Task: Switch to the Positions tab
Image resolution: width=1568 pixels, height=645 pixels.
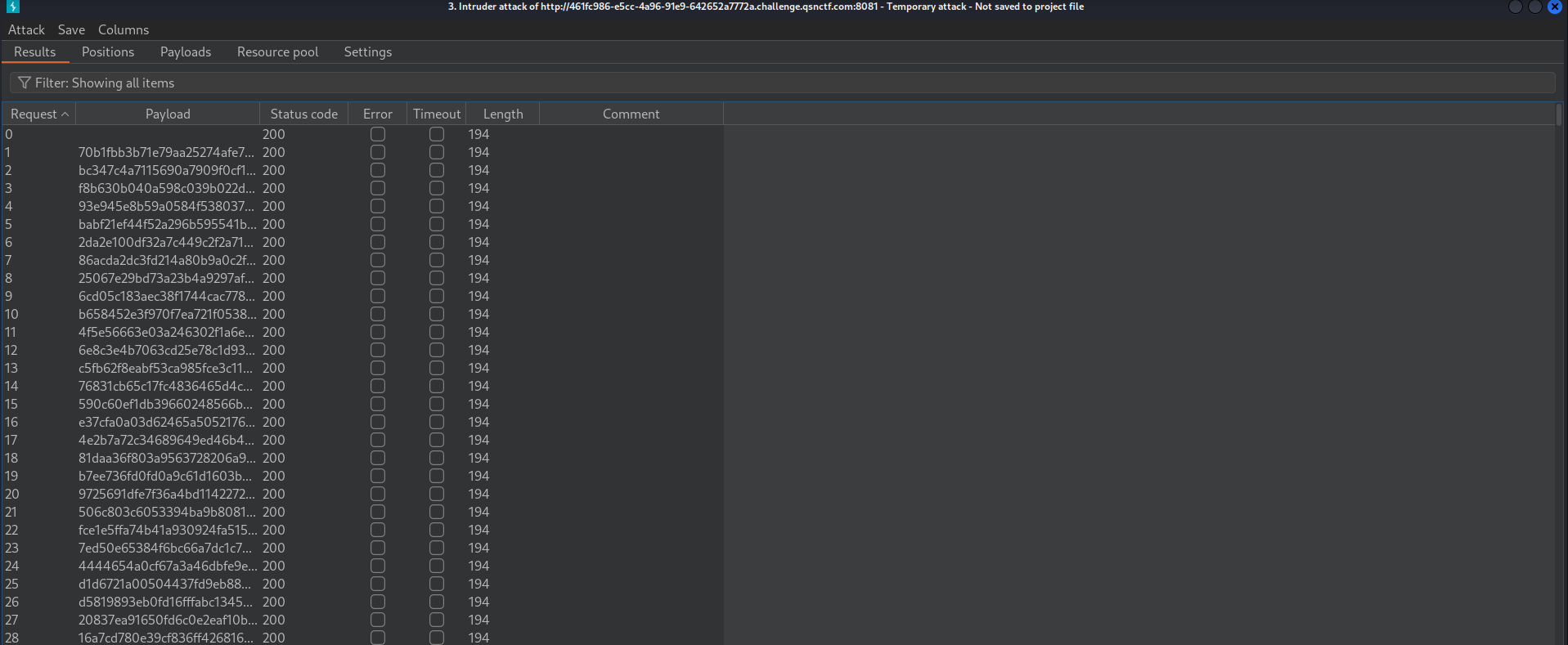Action: [x=108, y=52]
